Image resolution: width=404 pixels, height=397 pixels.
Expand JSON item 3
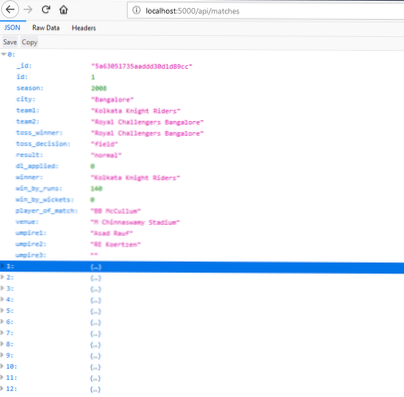tap(2, 288)
